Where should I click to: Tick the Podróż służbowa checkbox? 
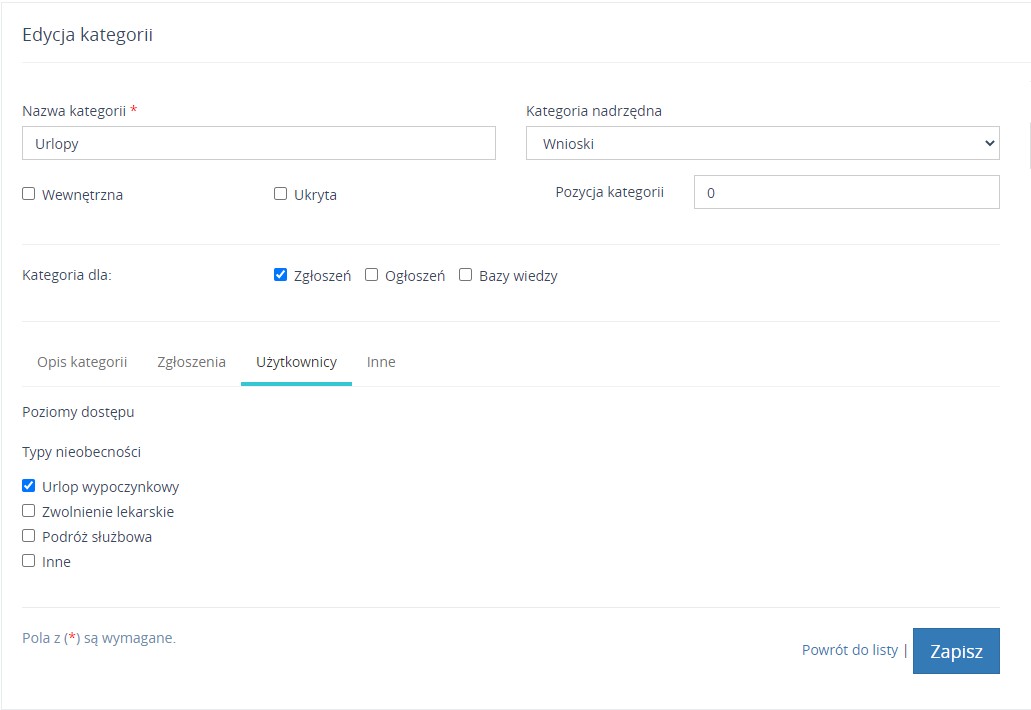pyautogui.click(x=29, y=536)
